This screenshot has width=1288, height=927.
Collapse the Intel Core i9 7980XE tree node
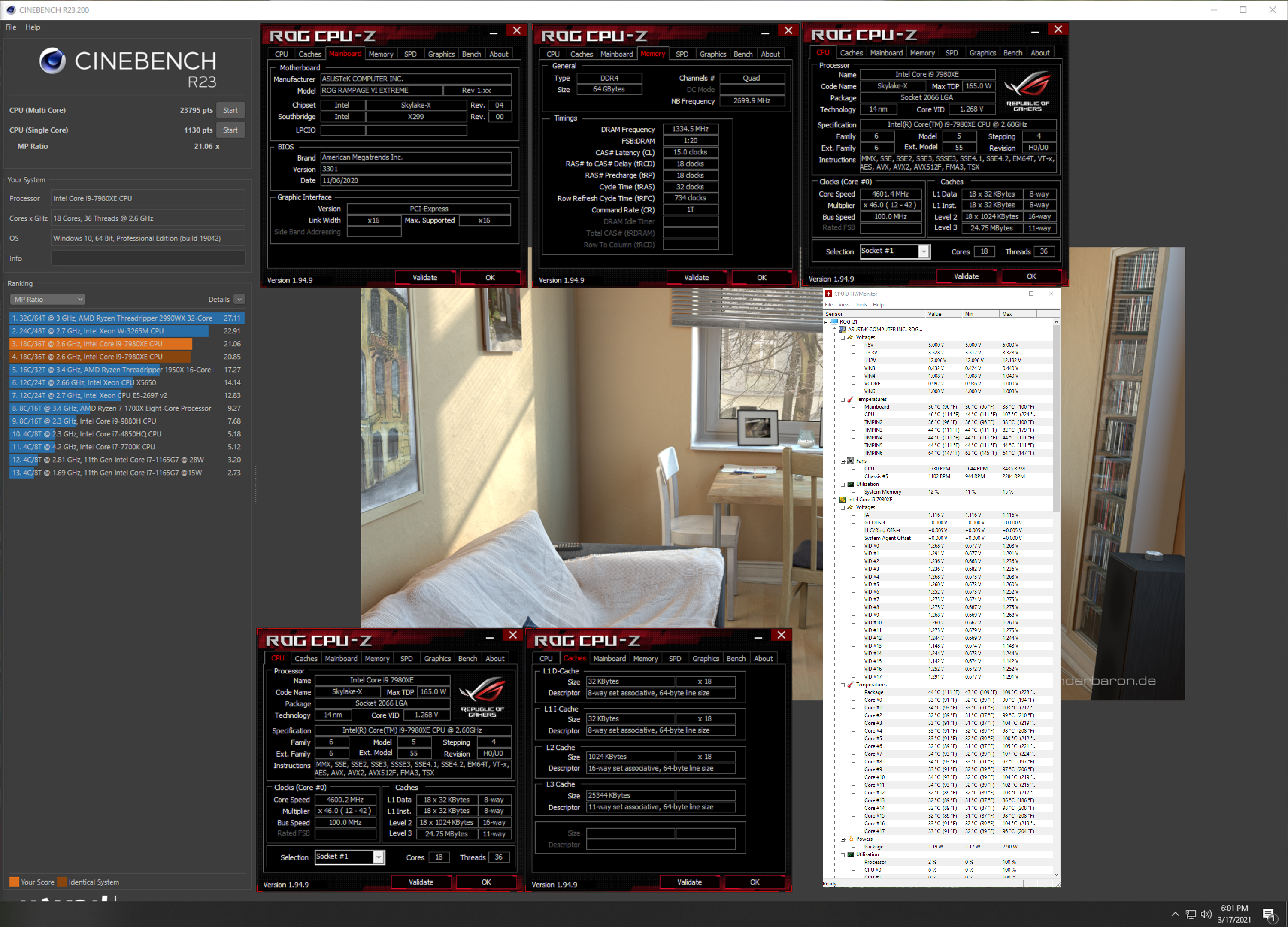pos(834,500)
